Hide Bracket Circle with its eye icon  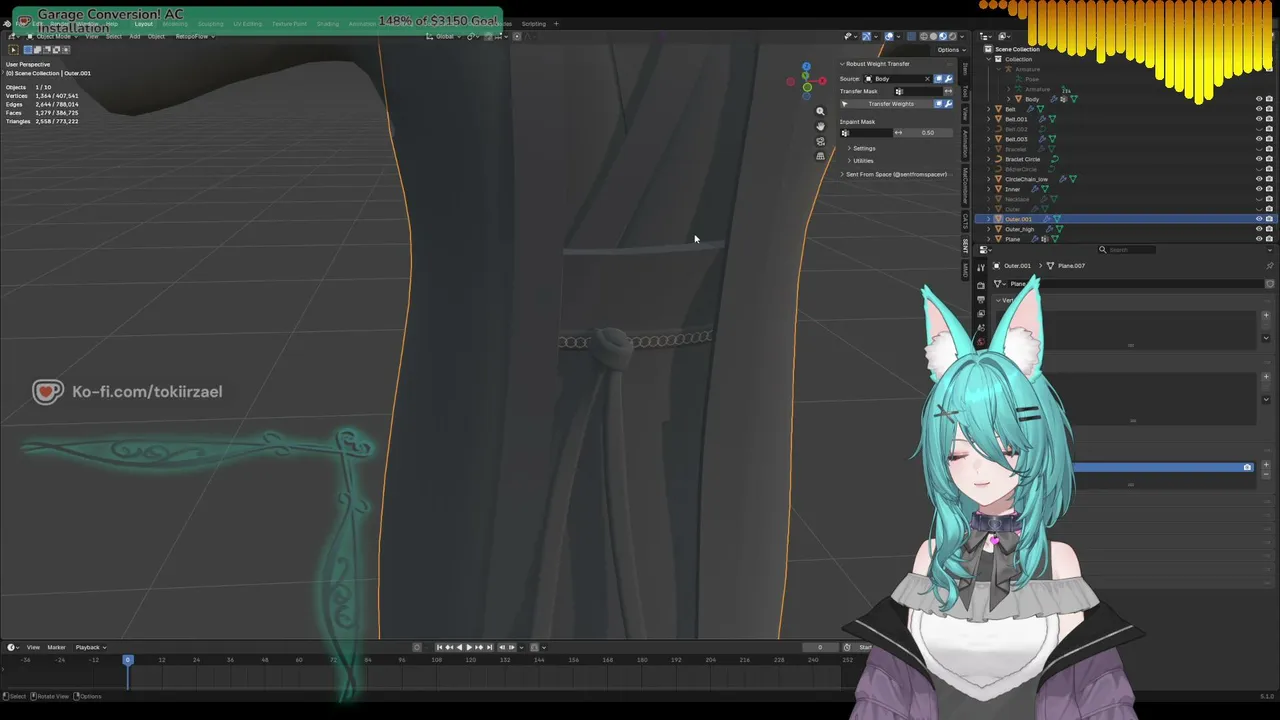click(x=1259, y=159)
